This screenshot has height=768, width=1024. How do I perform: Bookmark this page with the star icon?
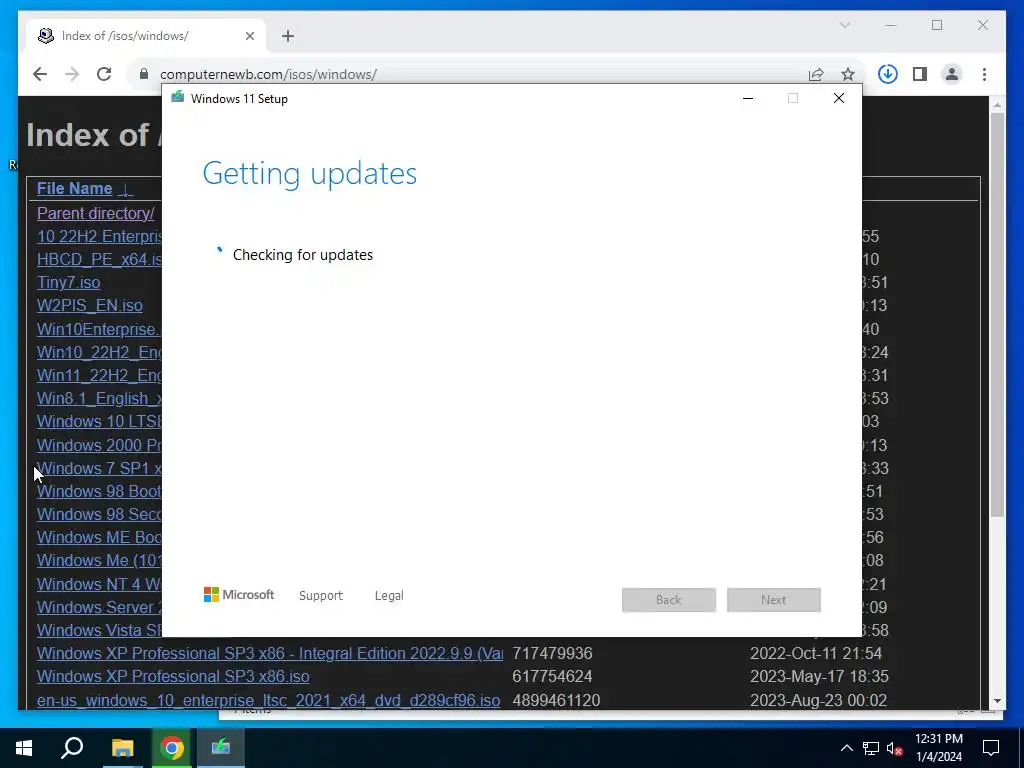pyautogui.click(x=848, y=74)
